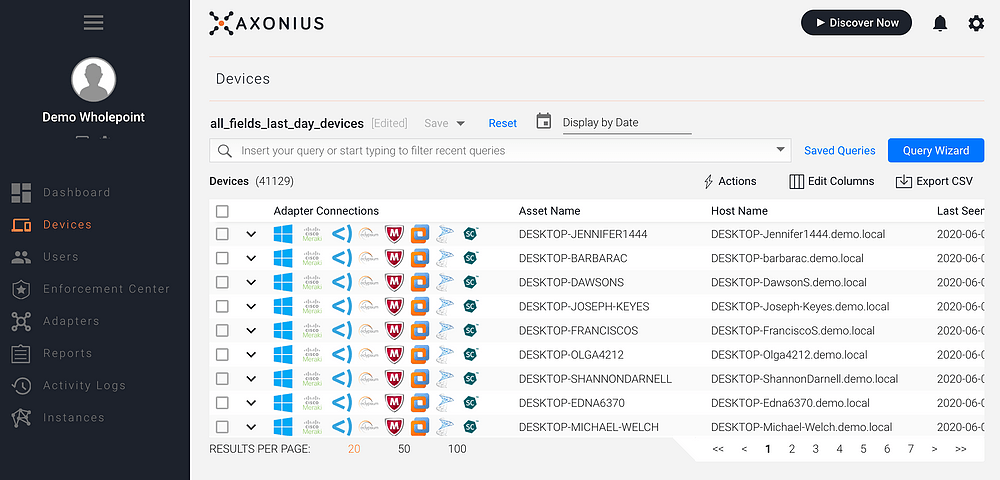Click the blue arrow adapter icon for DESKTOP-OLGA4212

(342, 354)
